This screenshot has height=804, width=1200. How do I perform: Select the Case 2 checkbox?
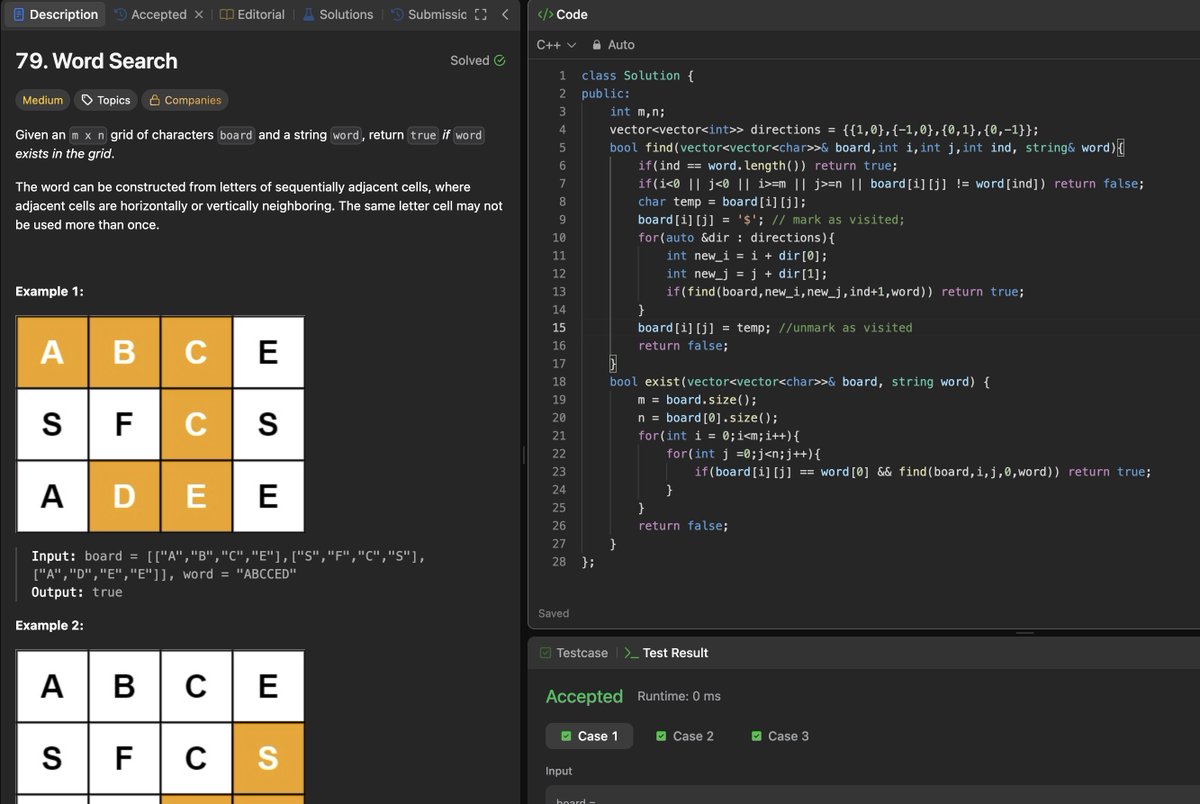click(663, 736)
